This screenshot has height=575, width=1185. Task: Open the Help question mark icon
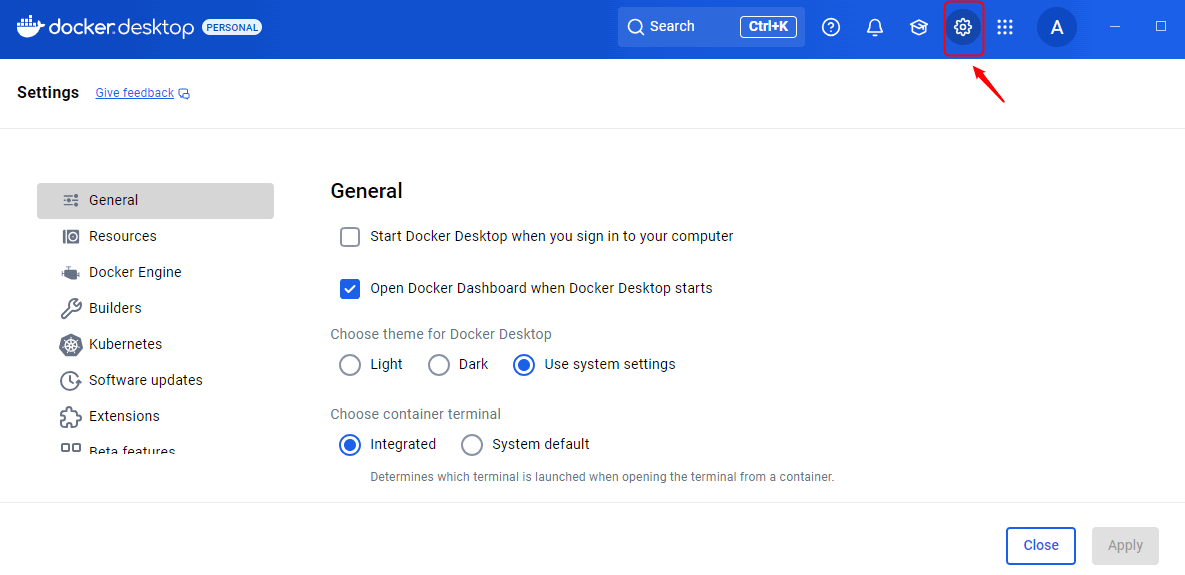pyautogui.click(x=831, y=27)
